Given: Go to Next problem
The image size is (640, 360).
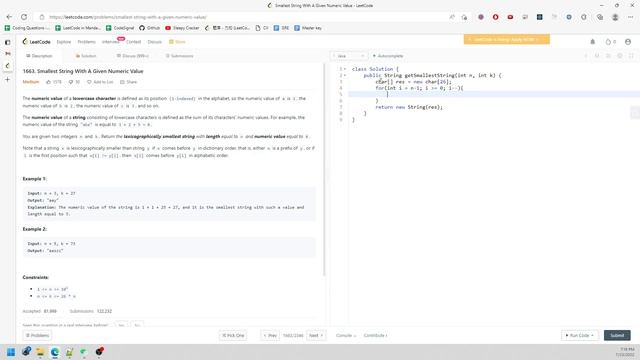Looking at the screenshot, I should [x=316, y=336].
